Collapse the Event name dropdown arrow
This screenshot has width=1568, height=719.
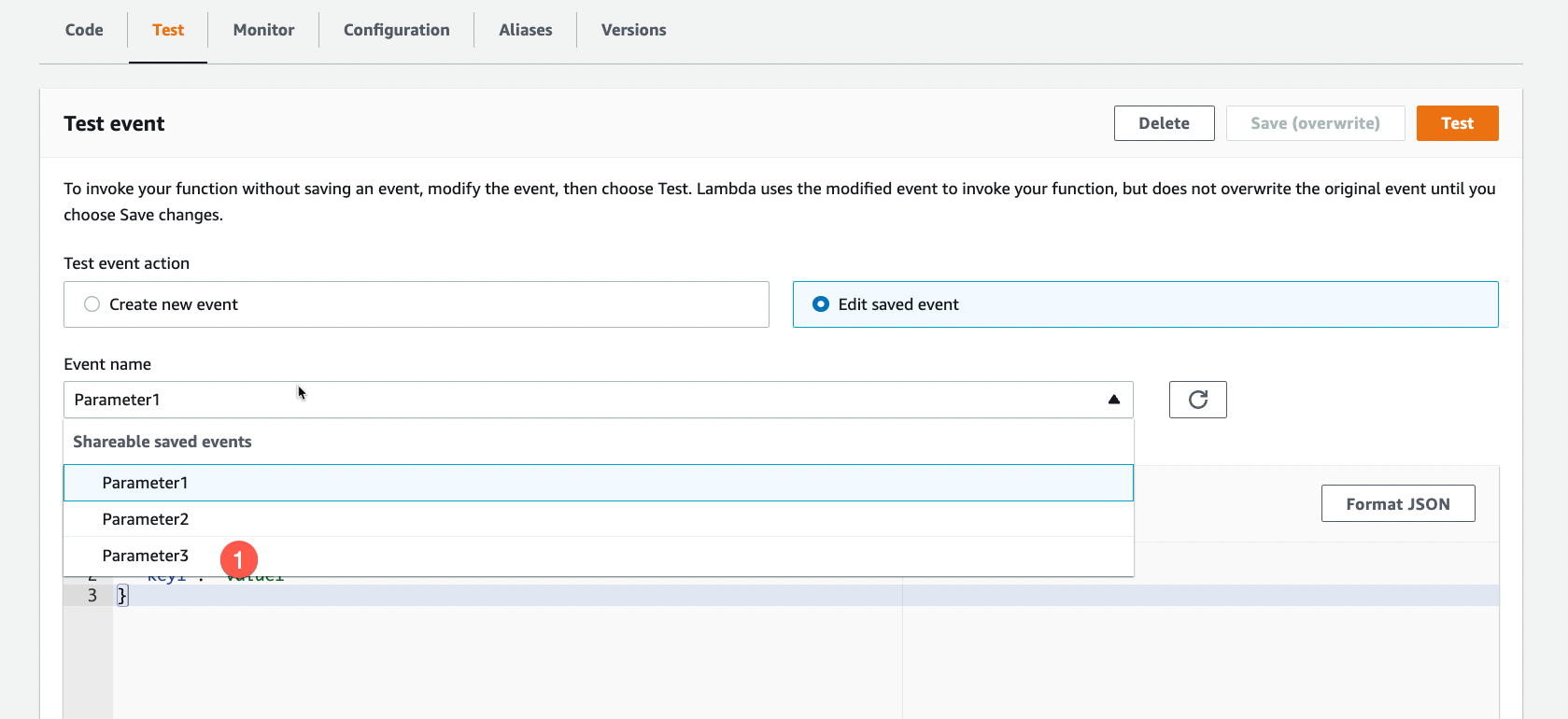[1113, 400]
